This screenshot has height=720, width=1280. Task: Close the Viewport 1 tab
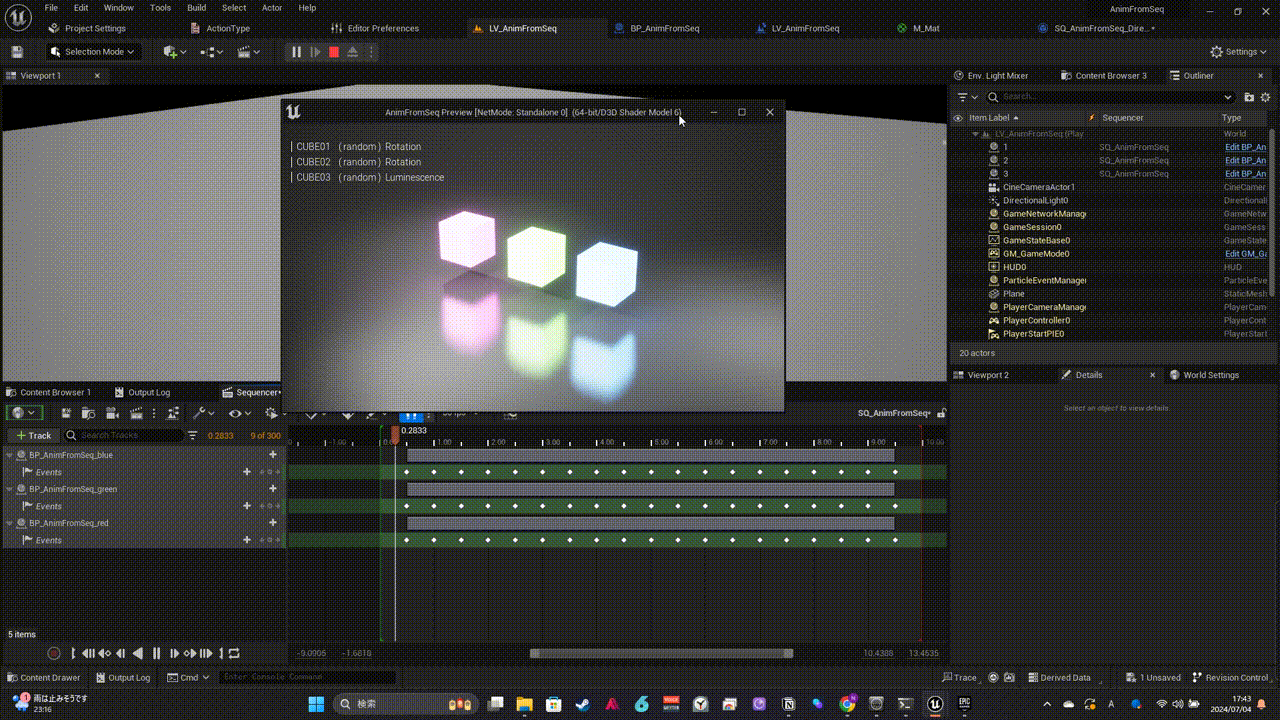[x=97, y=76]
